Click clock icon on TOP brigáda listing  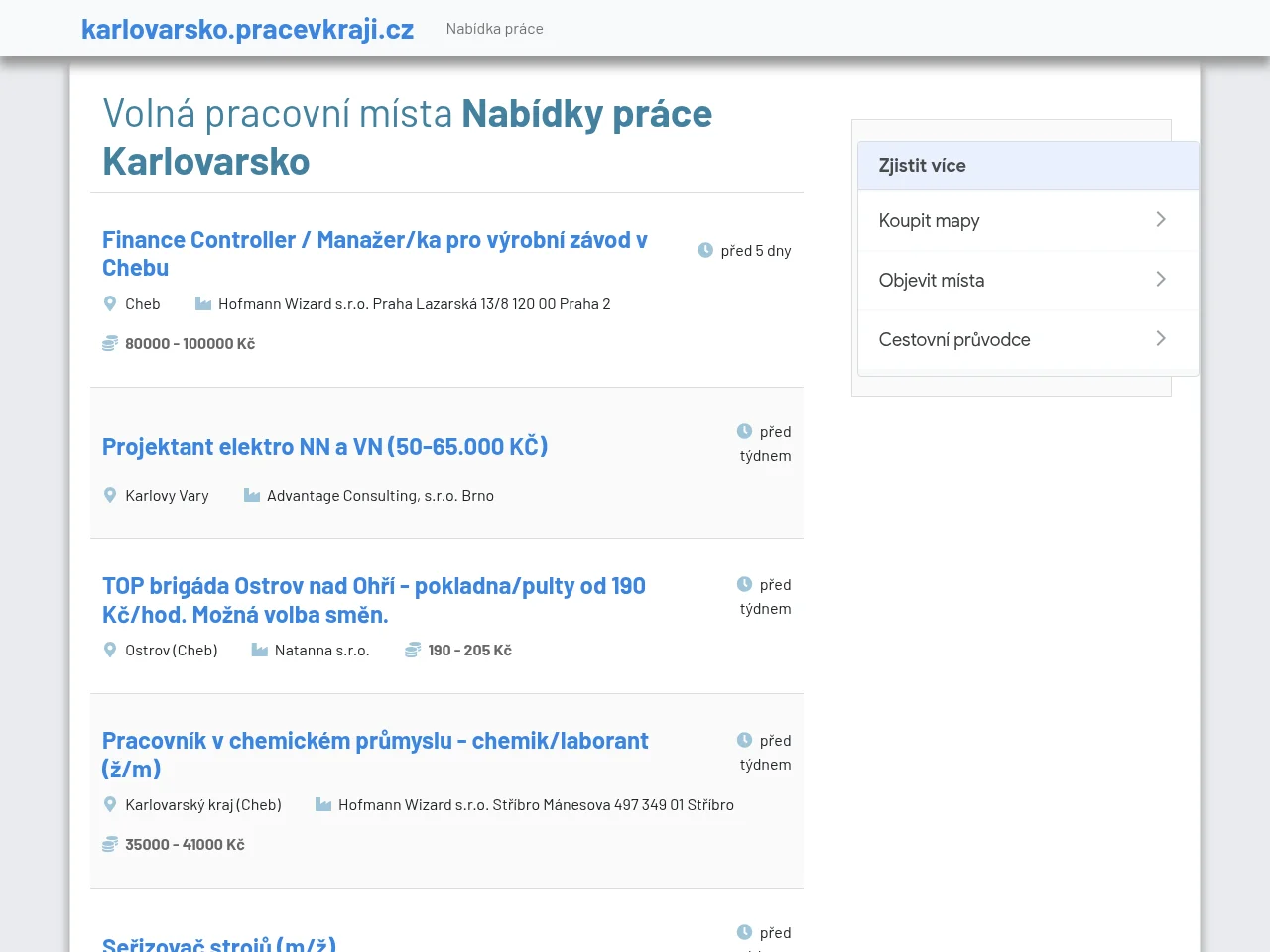(x=744, y=584)
